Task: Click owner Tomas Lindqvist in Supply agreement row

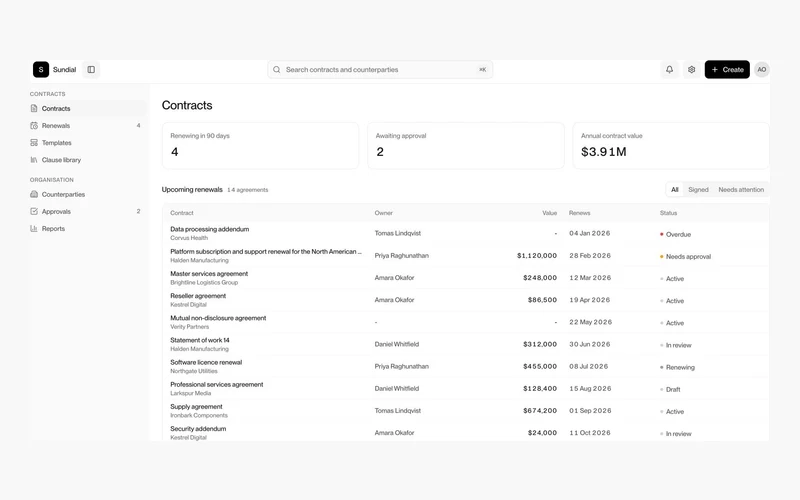Action: pos(398,411)
